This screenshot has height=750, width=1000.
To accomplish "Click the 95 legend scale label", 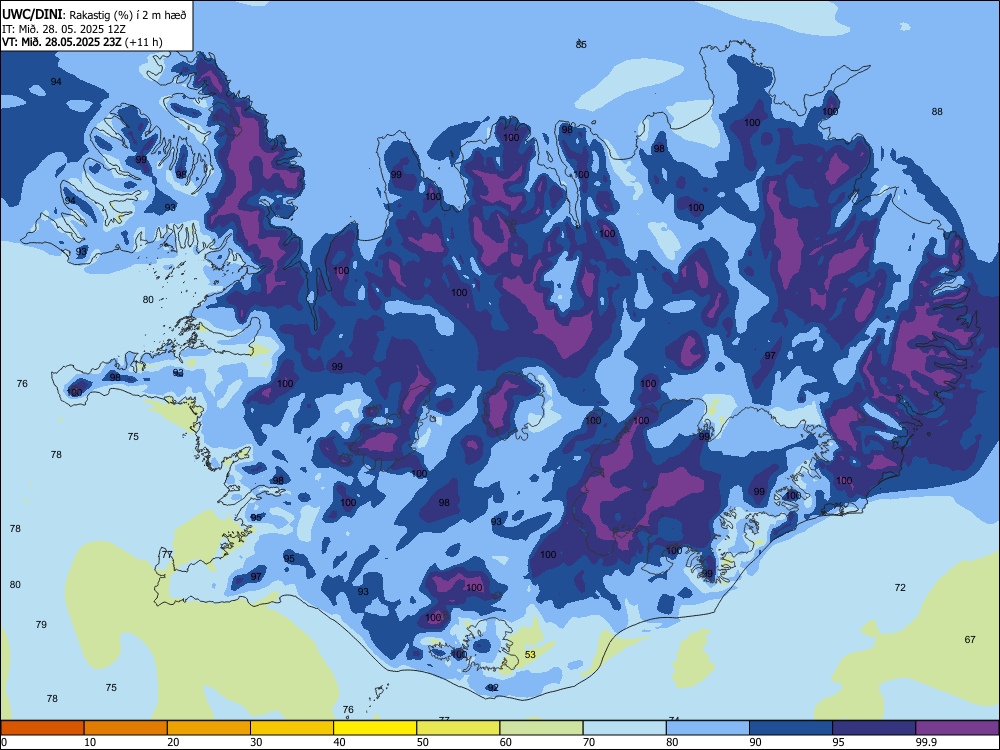I will (839, 742).
